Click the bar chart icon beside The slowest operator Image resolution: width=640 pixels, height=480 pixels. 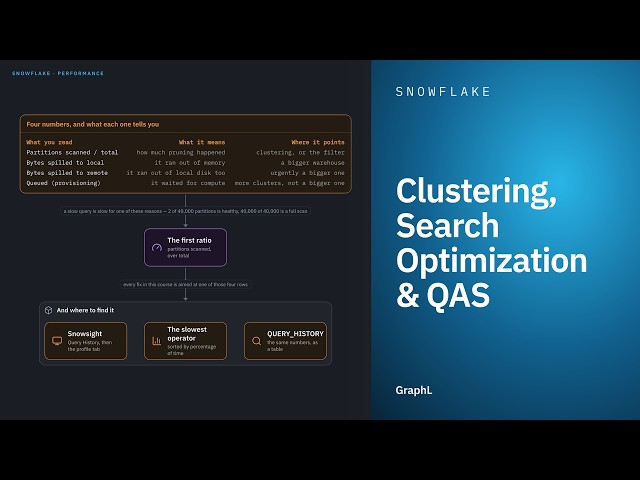coord(157,341)
